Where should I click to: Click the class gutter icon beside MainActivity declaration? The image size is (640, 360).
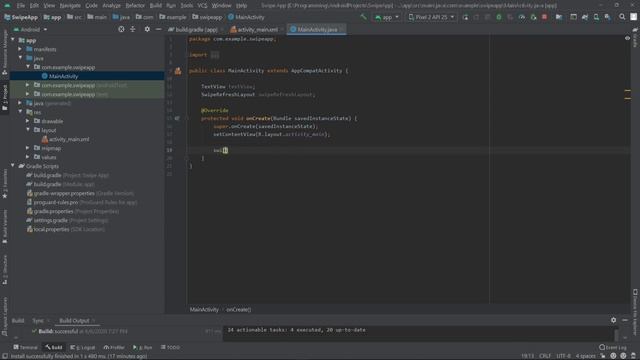click(x=178, y=71)
